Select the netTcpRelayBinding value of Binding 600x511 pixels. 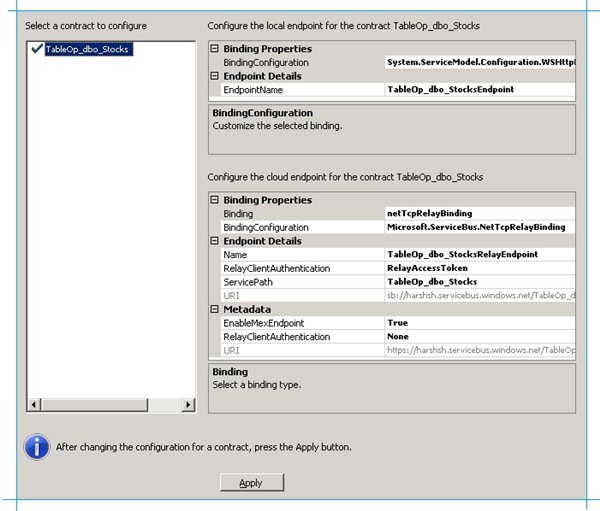[430, 214]
